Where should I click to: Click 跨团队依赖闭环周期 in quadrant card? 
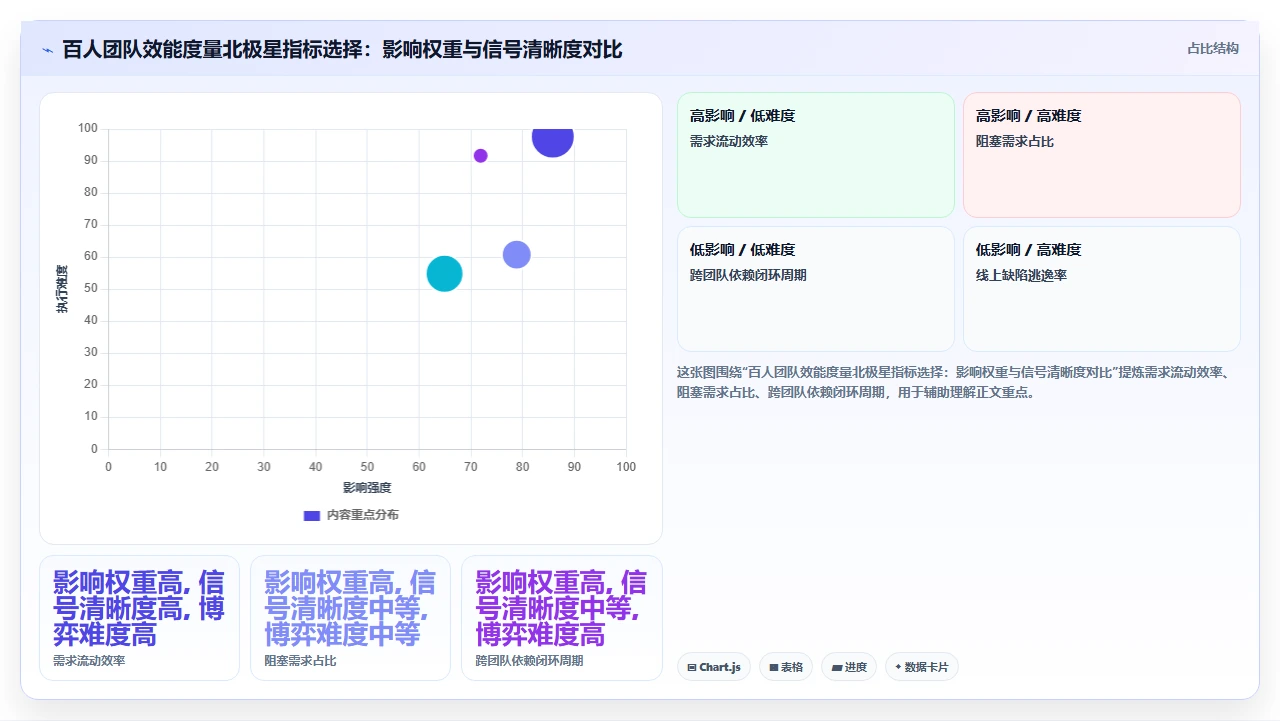(x=748, y=276)
